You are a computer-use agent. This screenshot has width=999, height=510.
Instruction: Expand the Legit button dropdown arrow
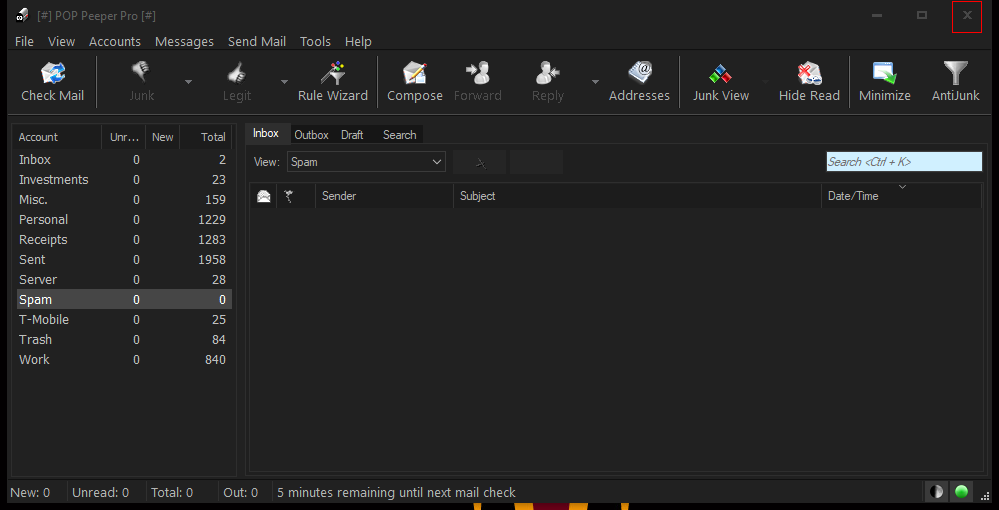coord(284,82)
